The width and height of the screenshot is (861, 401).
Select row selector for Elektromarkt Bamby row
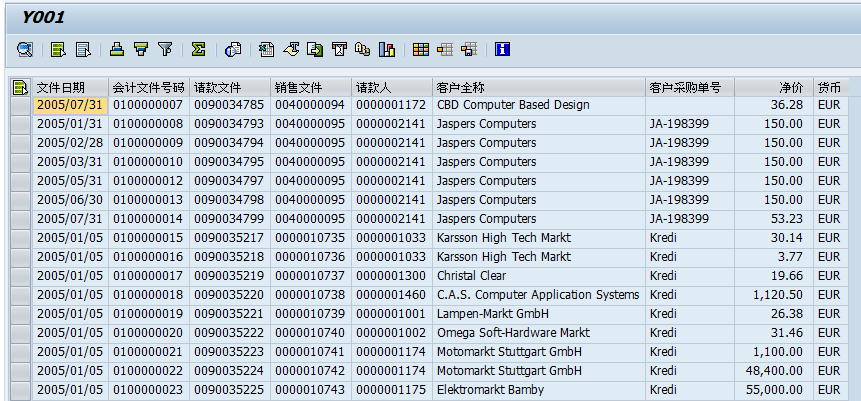coord(21,391)
